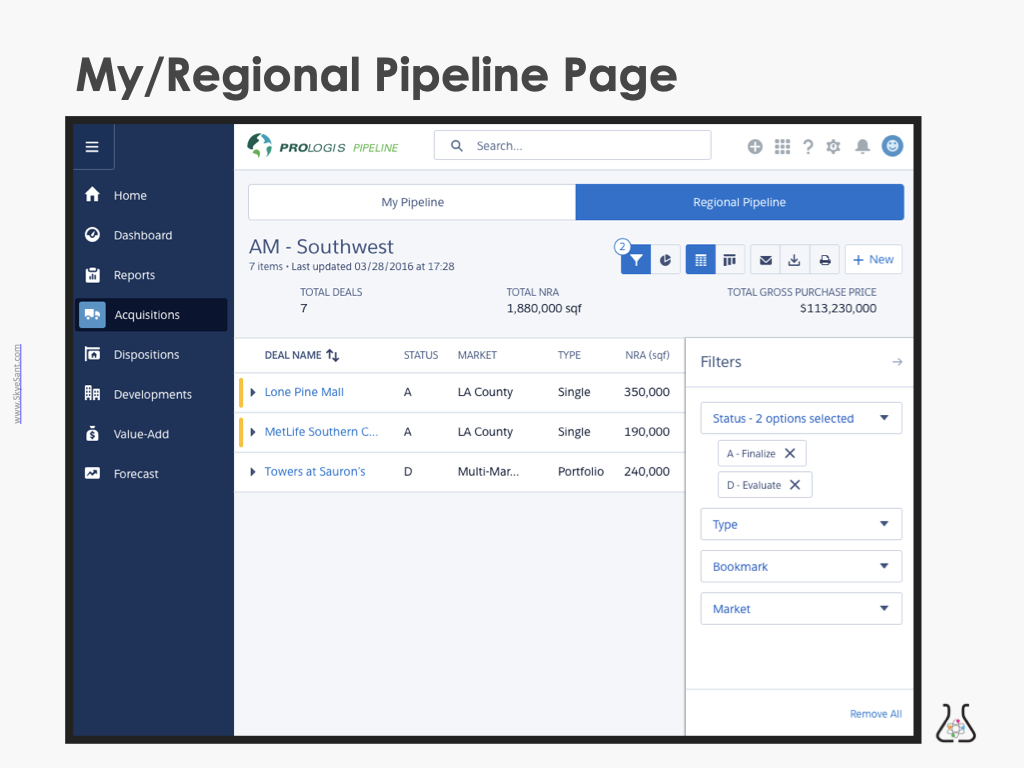The image size is (1024, 768).
Task: Open the Towers at Sauron's link
Action: [315, 472]
